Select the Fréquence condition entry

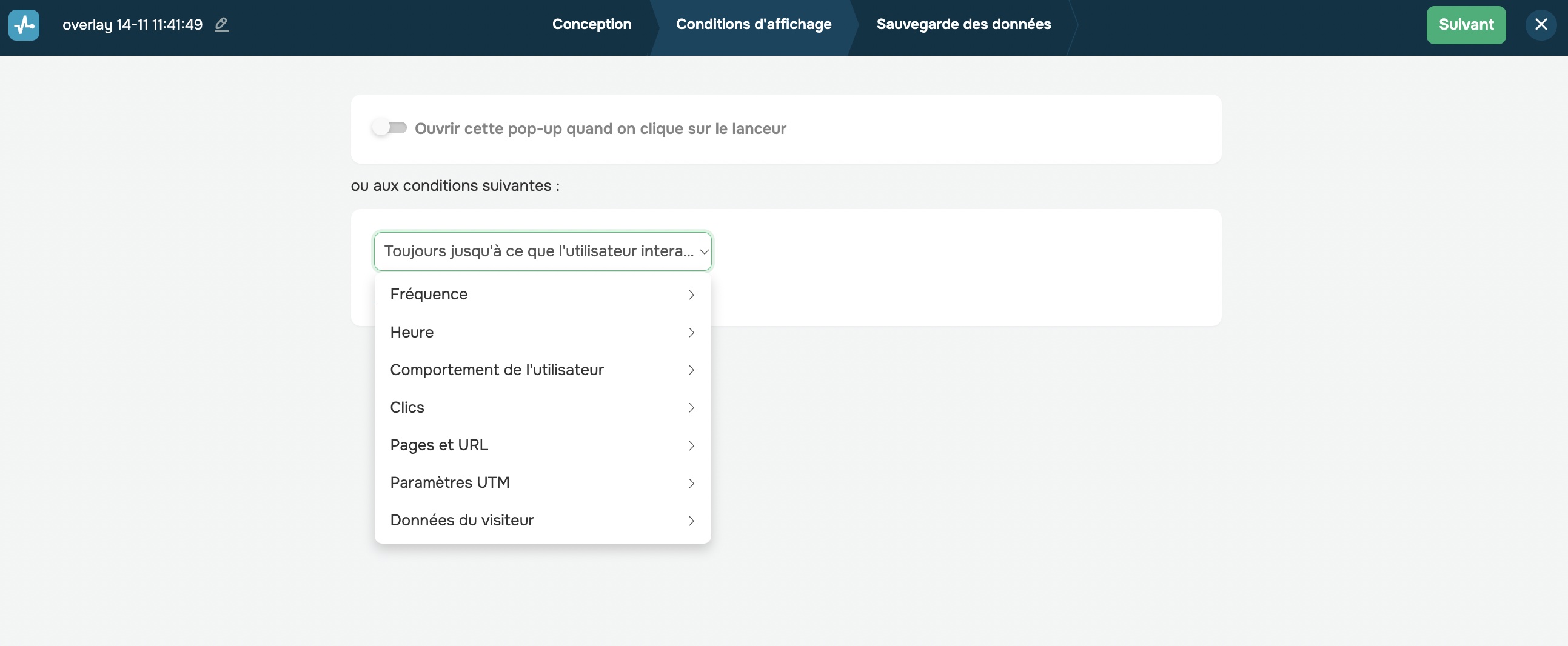pos(428,295)
